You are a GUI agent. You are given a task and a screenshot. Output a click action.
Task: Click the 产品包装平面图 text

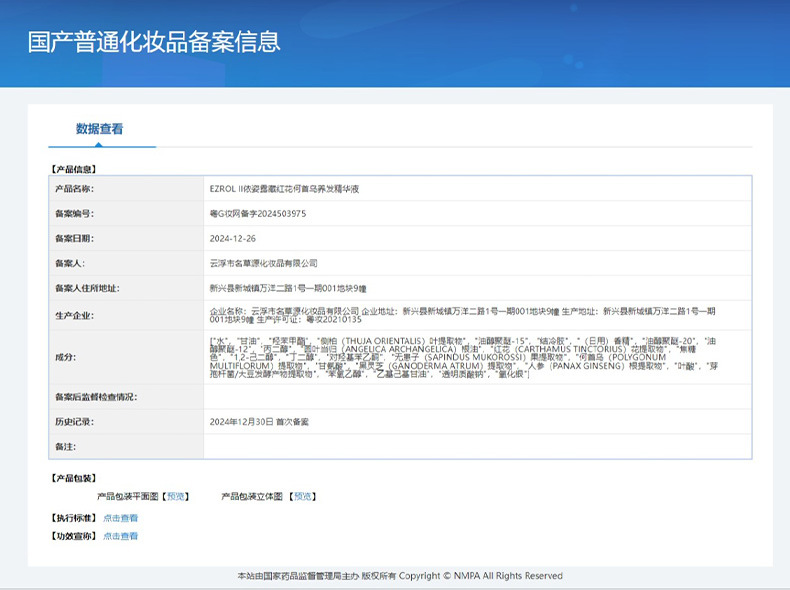point(127,496)
